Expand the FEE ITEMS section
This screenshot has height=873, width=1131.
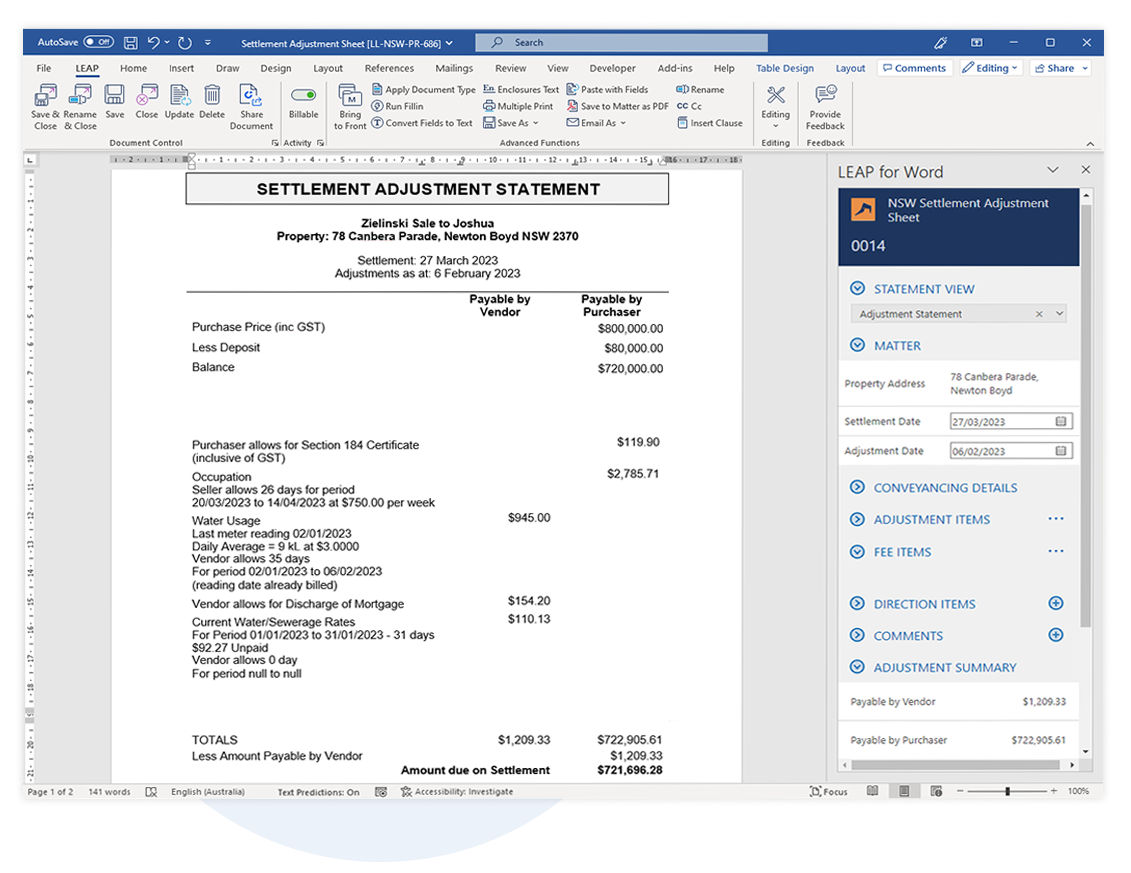[x=857, y=551]
